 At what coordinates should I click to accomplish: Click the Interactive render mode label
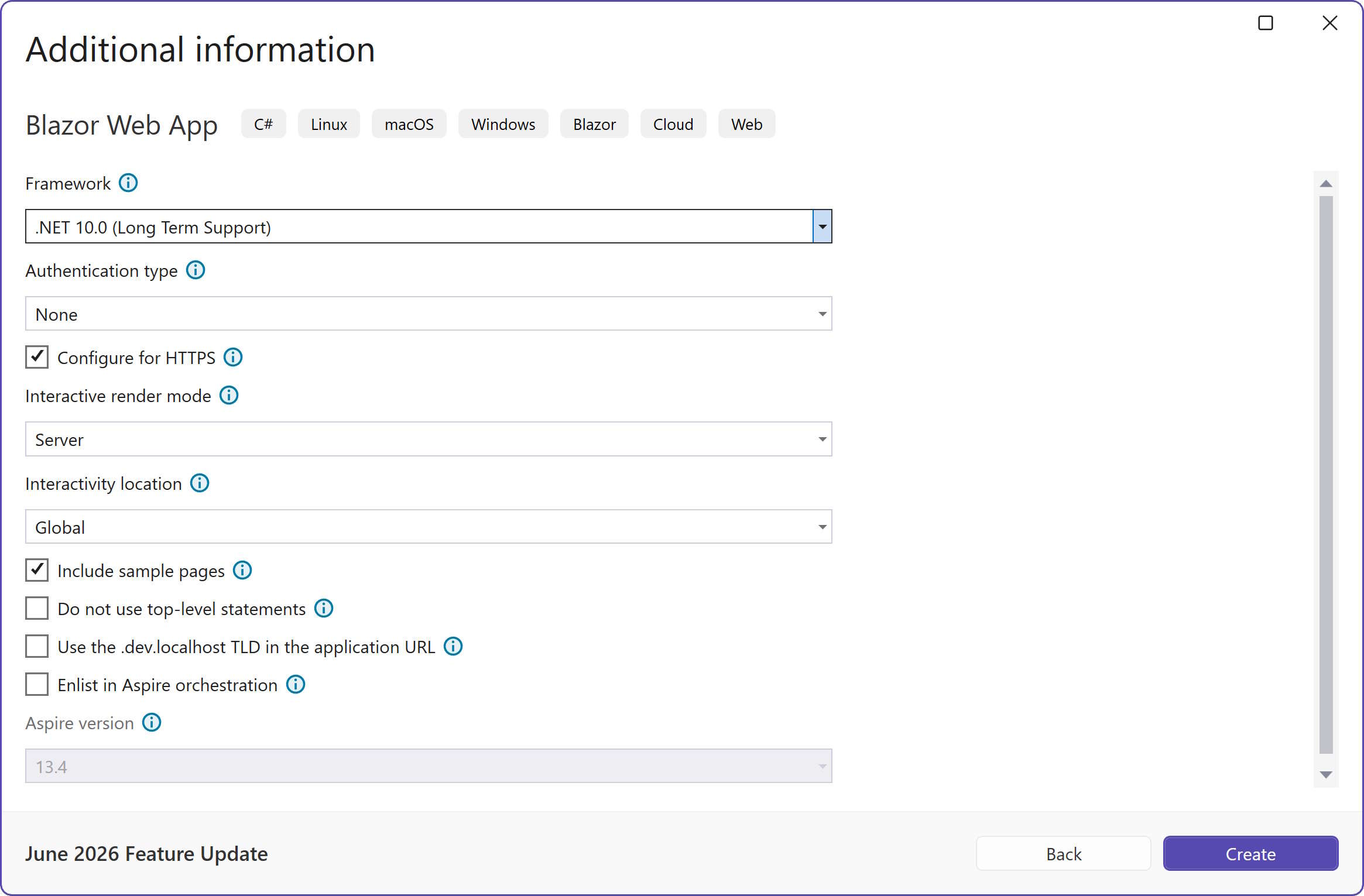click(x=118, y=396)
